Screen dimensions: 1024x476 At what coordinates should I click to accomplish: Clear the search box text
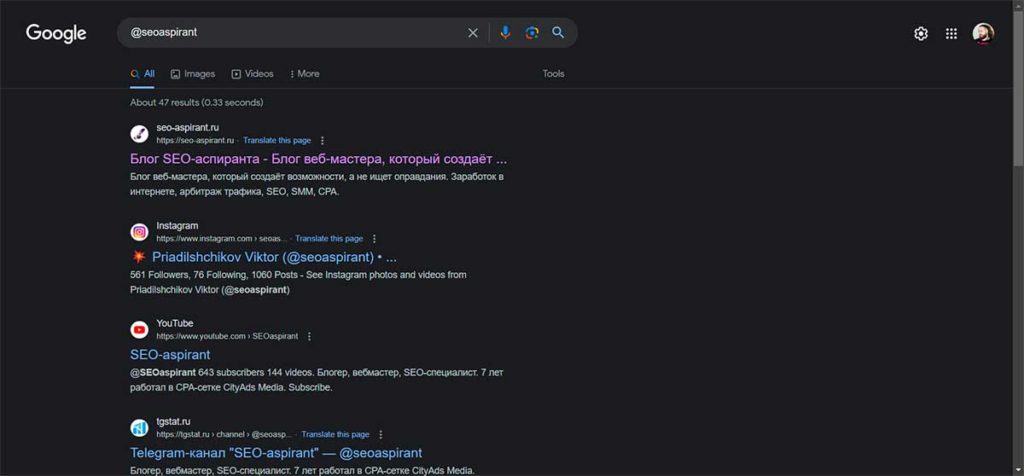click(x=473, y=33)
